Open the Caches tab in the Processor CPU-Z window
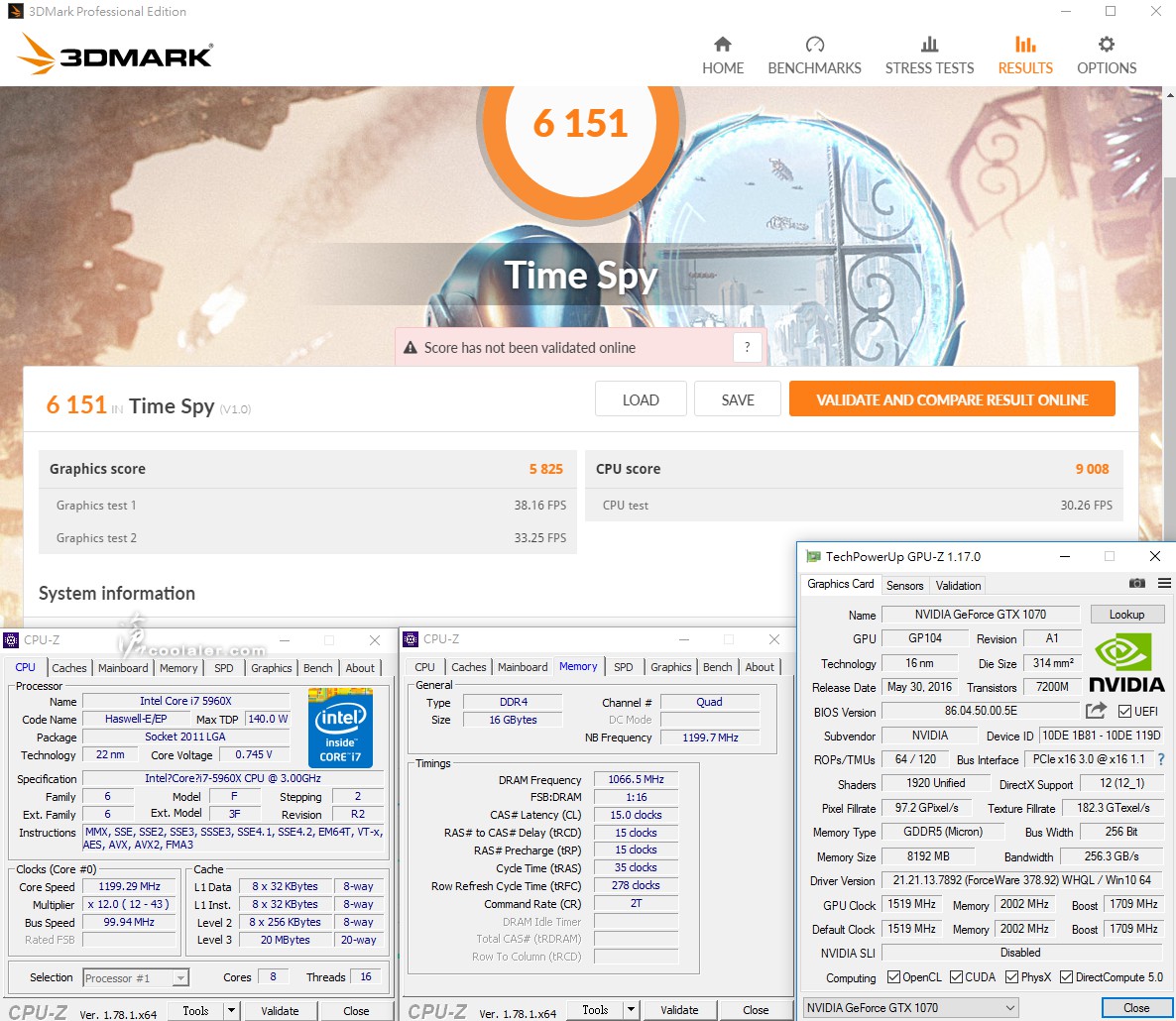The image size is (1176, 1021). click(x=69, y=668)
